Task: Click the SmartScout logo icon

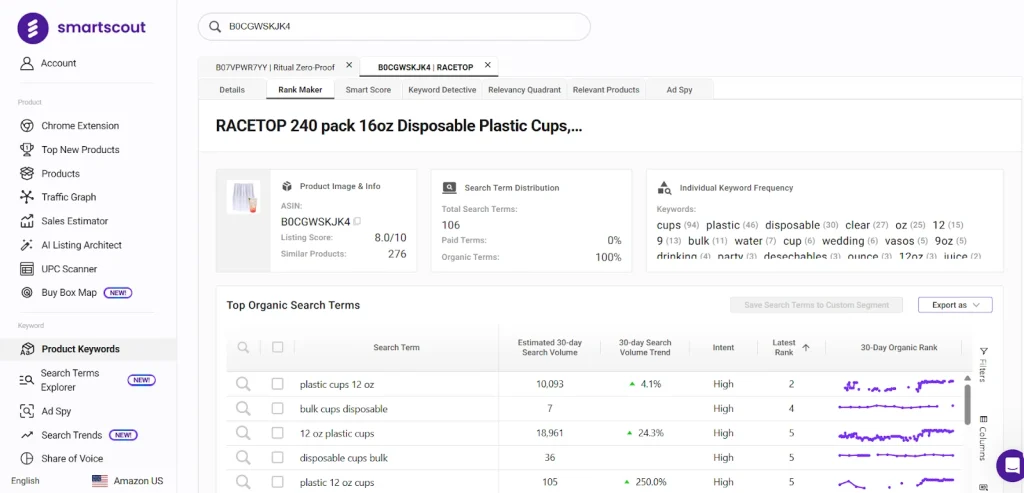Action: (x=33, y=28)
